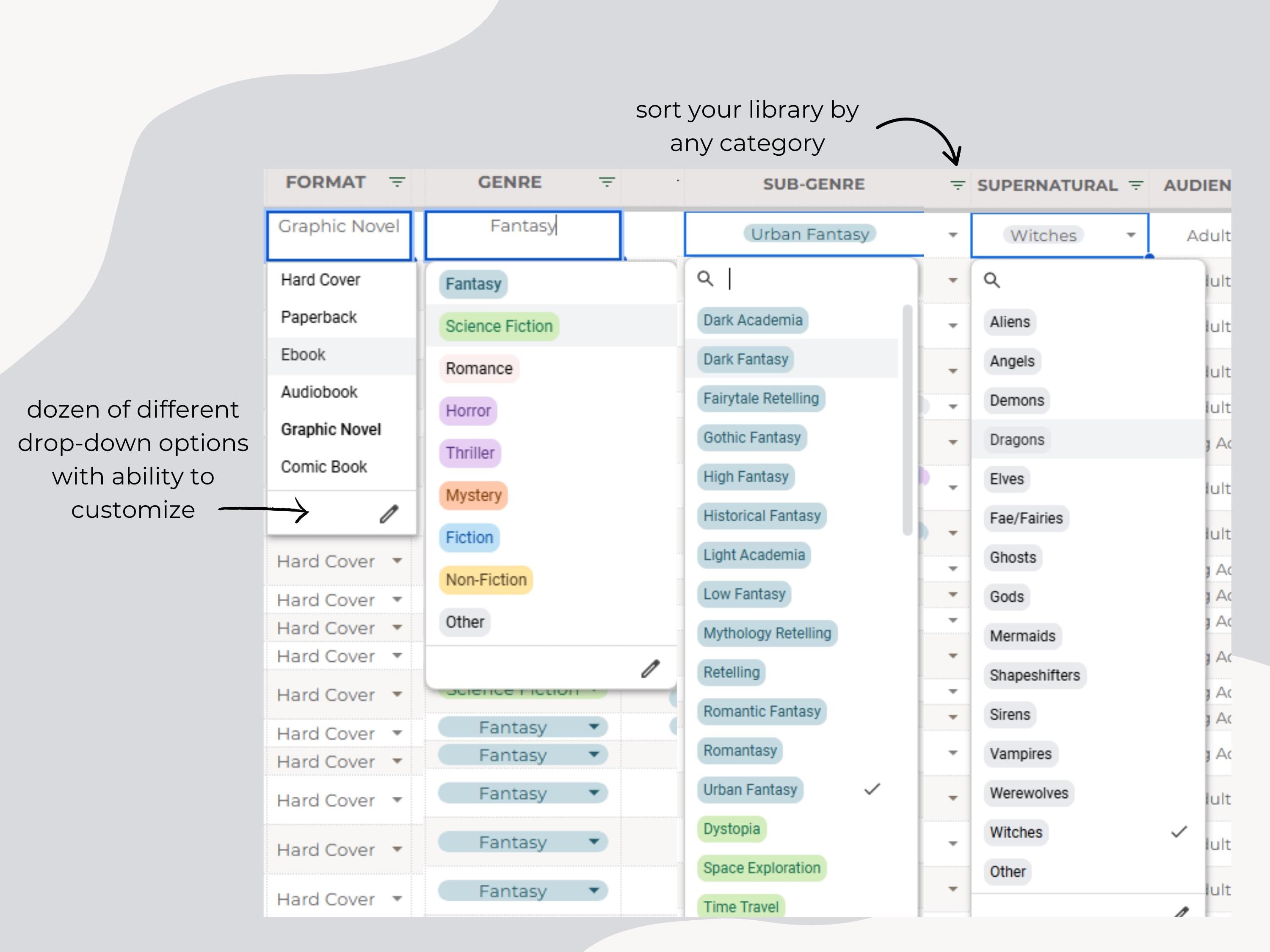Viewport: 1270px width, 952px height.
Task: Click the SUPERNATURAL column filter icon
Action: click(1136, 185)
